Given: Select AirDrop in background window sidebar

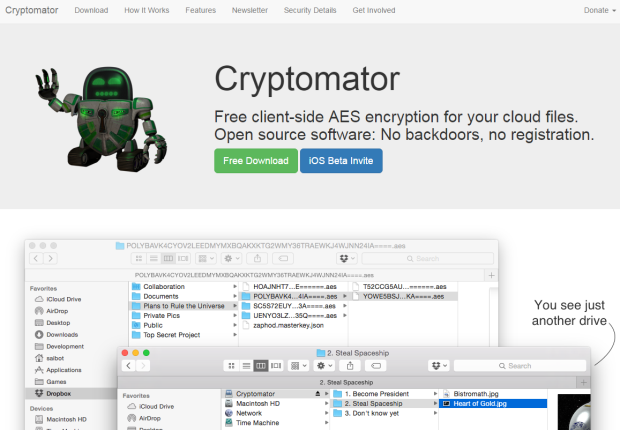Looking at the screenshot, I should (52, 311).
